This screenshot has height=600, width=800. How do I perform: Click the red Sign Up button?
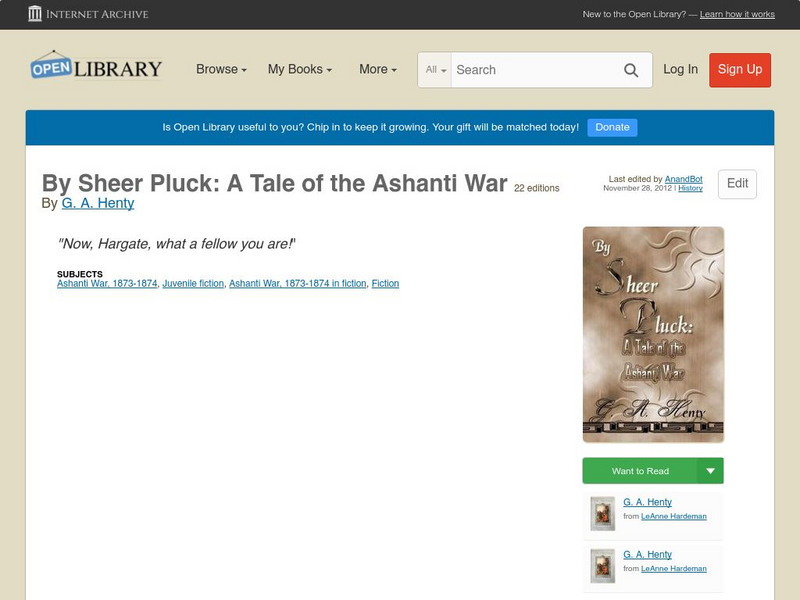point(740,70)
